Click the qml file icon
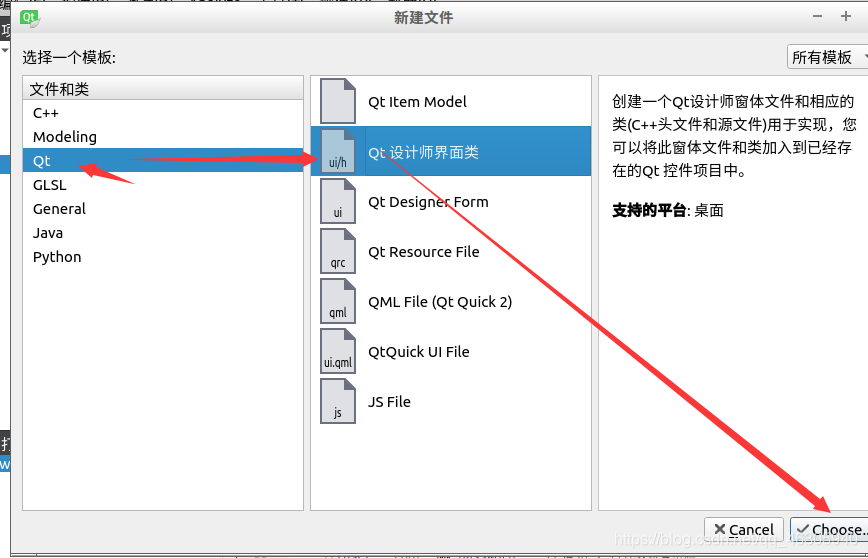868x558 pixels. [x=338, y=301]
